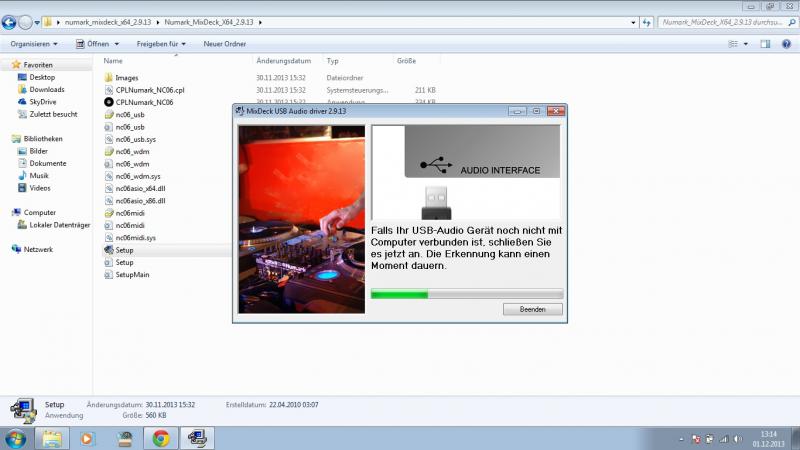Select Downloads in the navigation pane

click(x=46, y=89)
